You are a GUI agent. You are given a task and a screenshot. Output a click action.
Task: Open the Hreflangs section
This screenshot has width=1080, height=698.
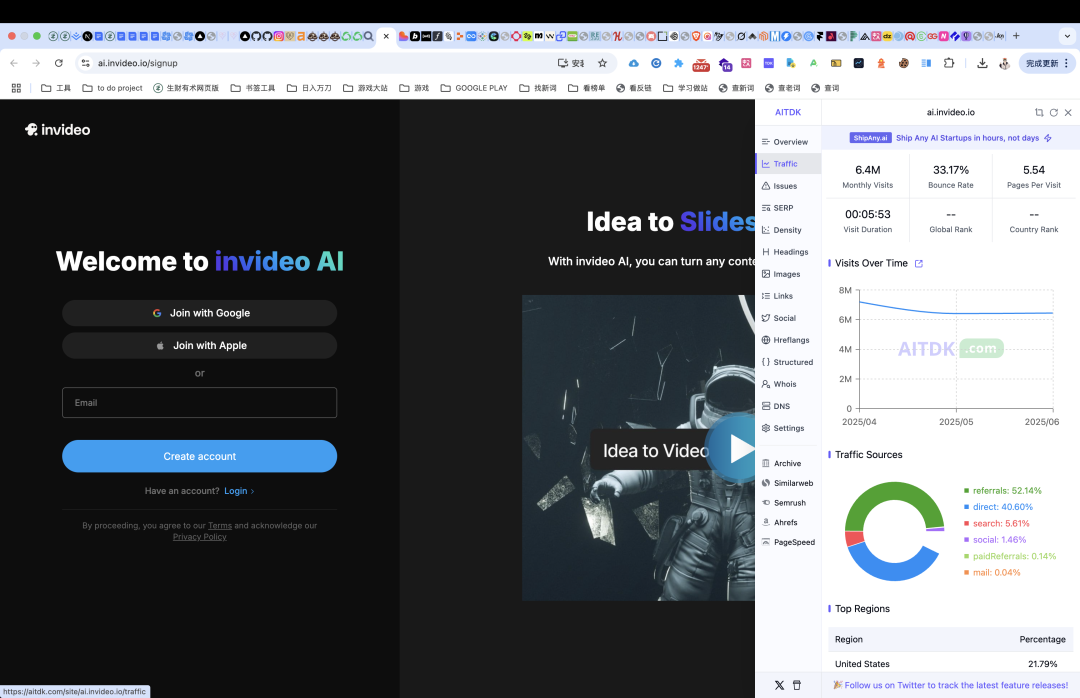pyautogui.click(x=788, y=340)
